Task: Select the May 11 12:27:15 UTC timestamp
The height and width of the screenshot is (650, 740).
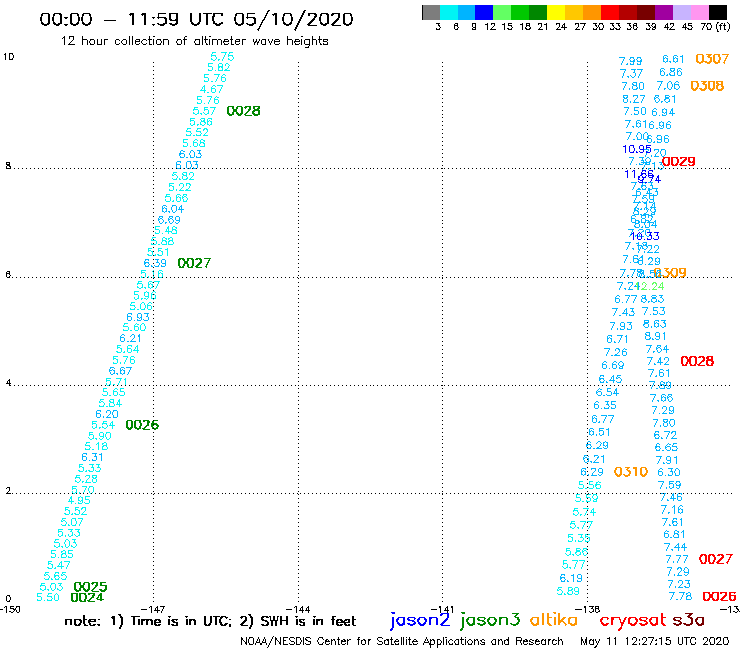Action: click(x=655, y=641)
